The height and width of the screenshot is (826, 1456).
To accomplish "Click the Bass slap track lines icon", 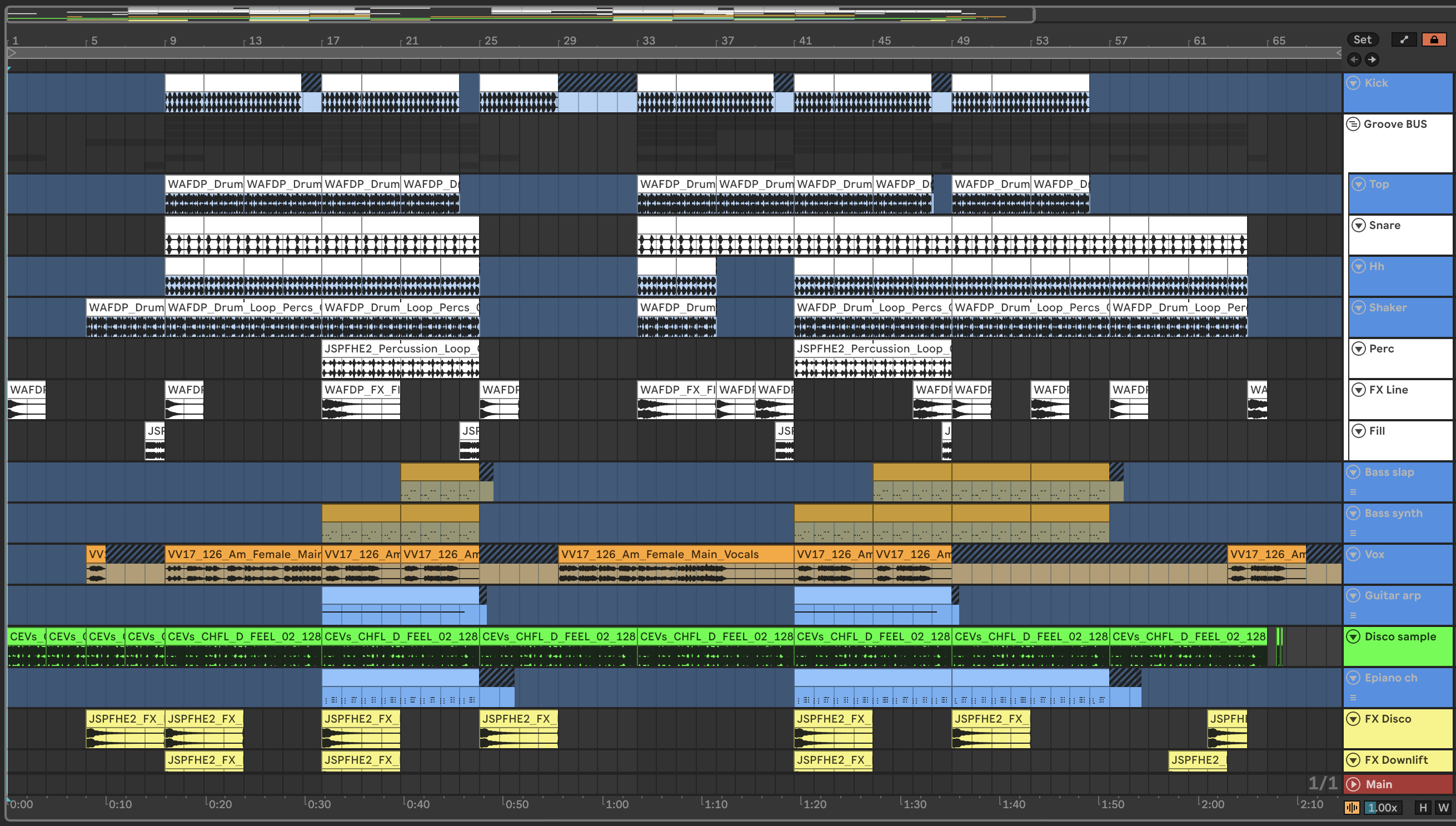I will point(1353,492).
